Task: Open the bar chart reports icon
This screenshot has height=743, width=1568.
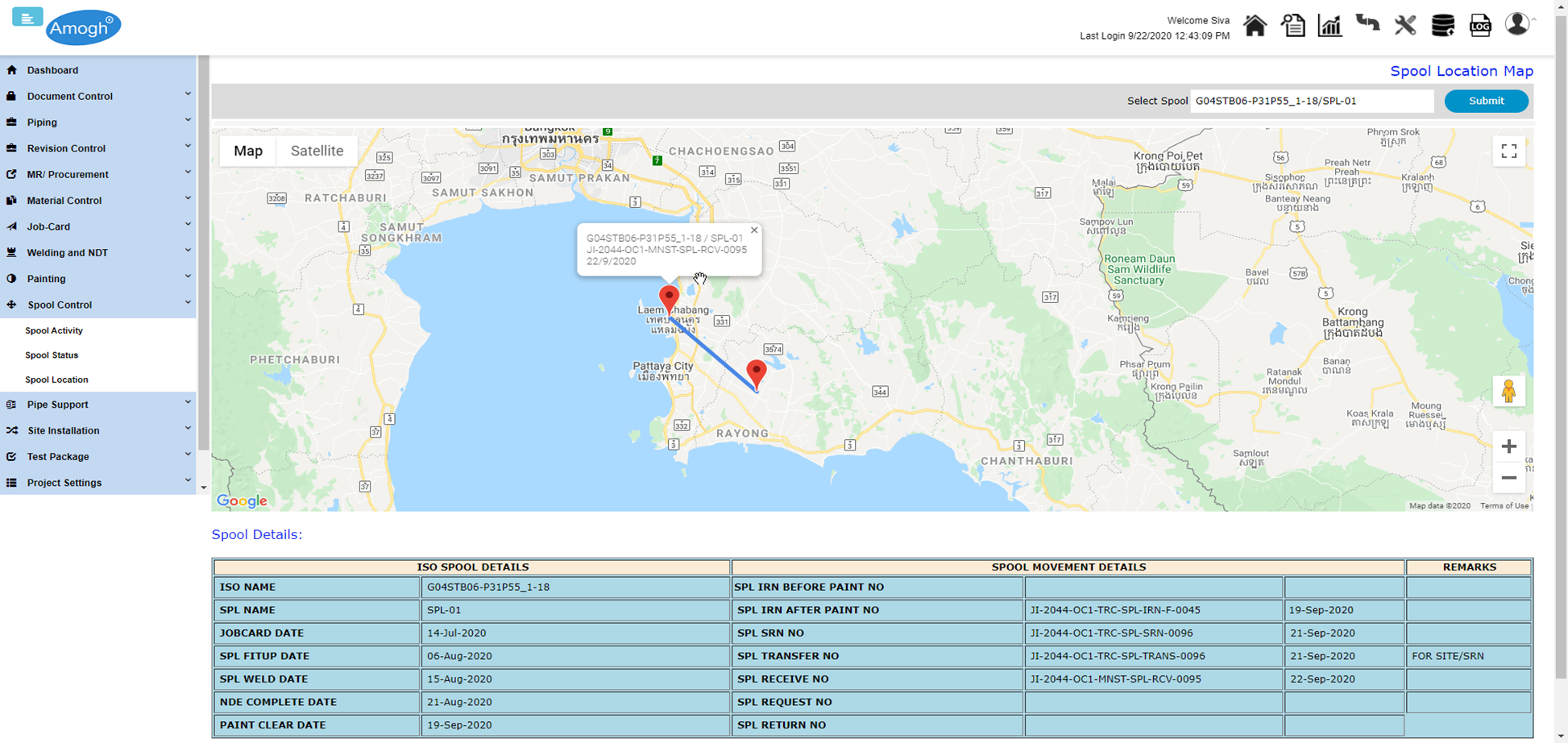Action: (x=1329, y=26)
